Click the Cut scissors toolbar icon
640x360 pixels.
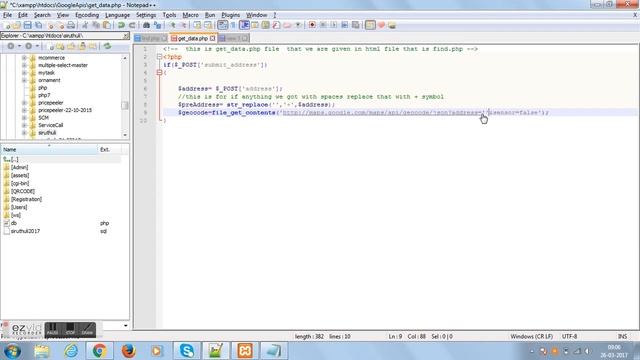click(85, 25)
